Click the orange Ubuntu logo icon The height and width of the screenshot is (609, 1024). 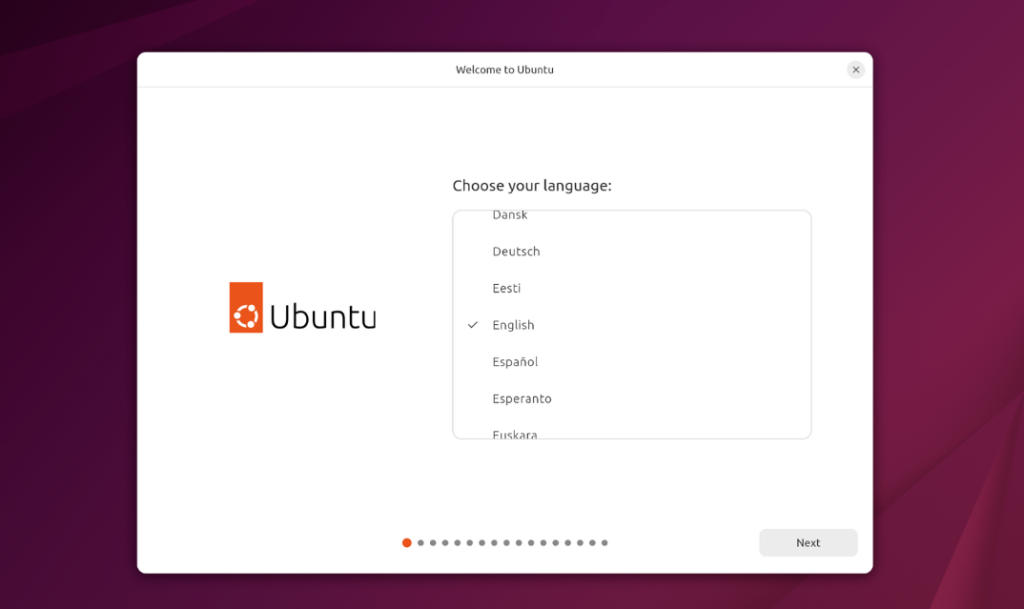tap(246, 307)
